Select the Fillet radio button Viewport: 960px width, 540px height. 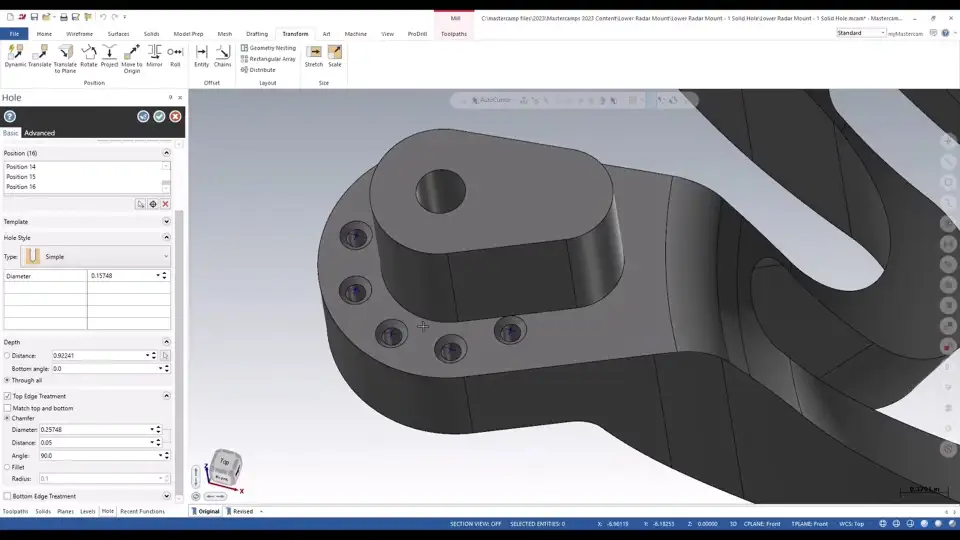click(x=7, y=467)
